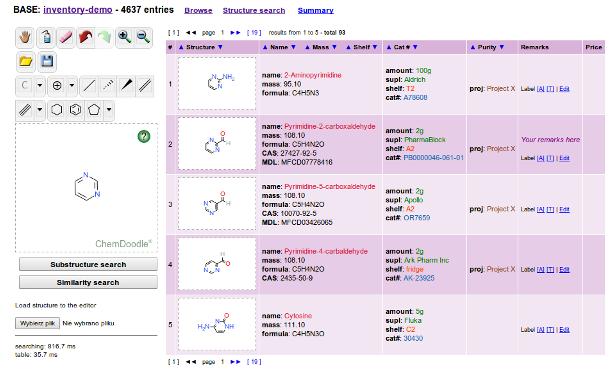Click the Wybierz plik file chooser button
The image size is (610, 375).
tap(37, 323)
